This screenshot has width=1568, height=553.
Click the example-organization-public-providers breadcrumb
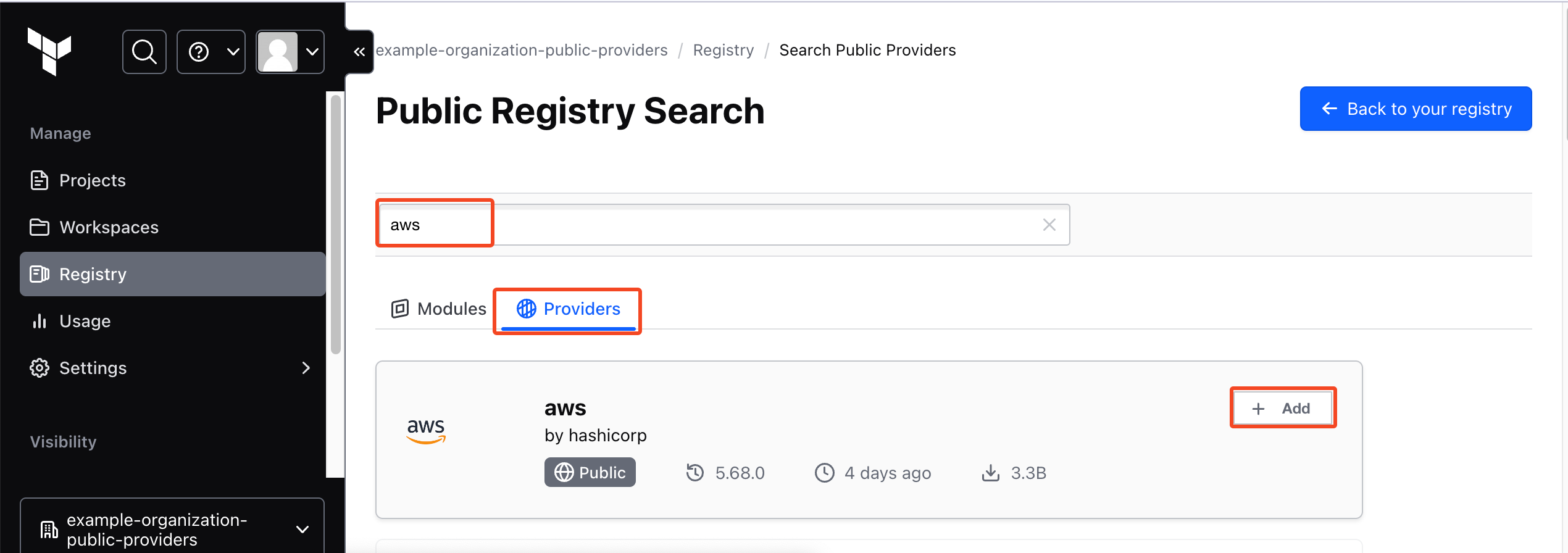tap(522, 50)
